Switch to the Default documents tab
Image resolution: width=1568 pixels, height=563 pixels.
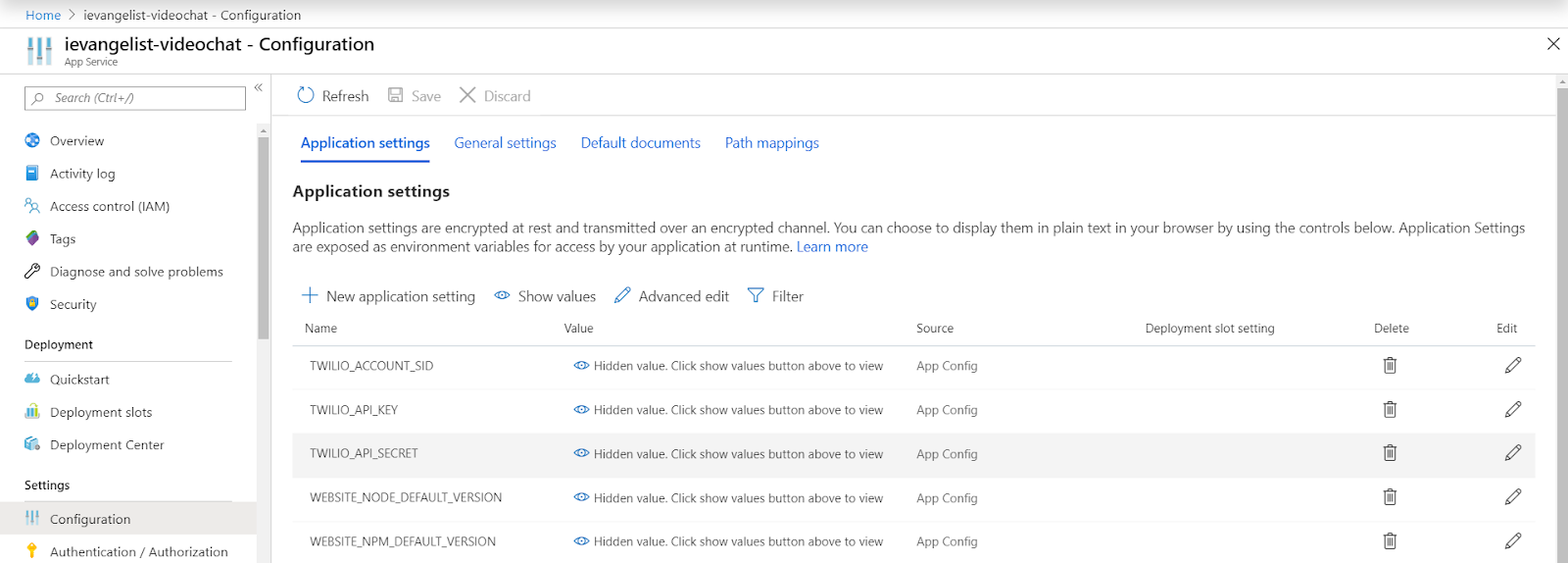point(641,143)
